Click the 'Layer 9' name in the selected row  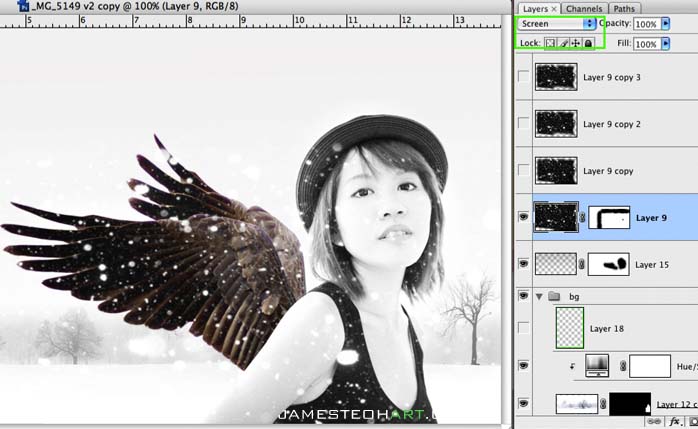651,218
